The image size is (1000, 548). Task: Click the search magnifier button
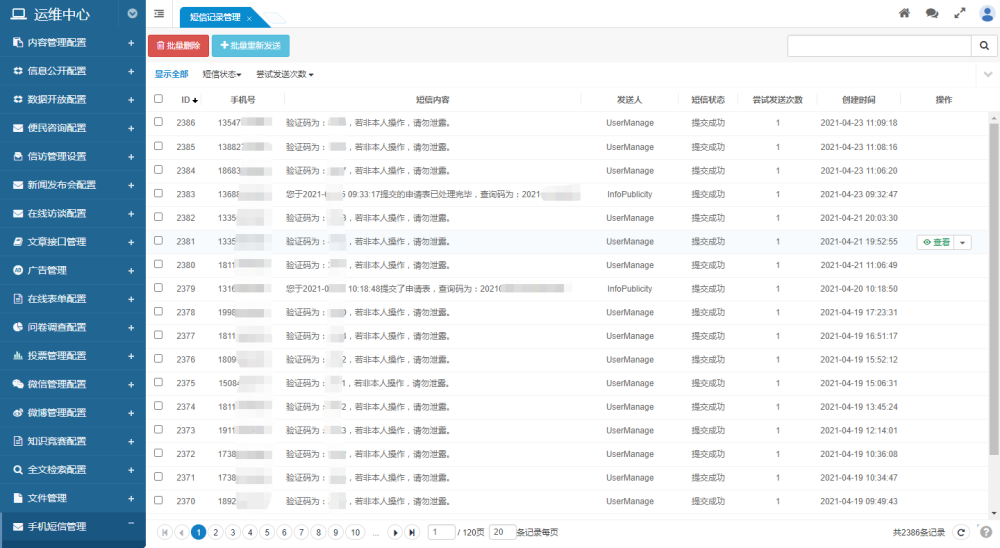[984, 46]
